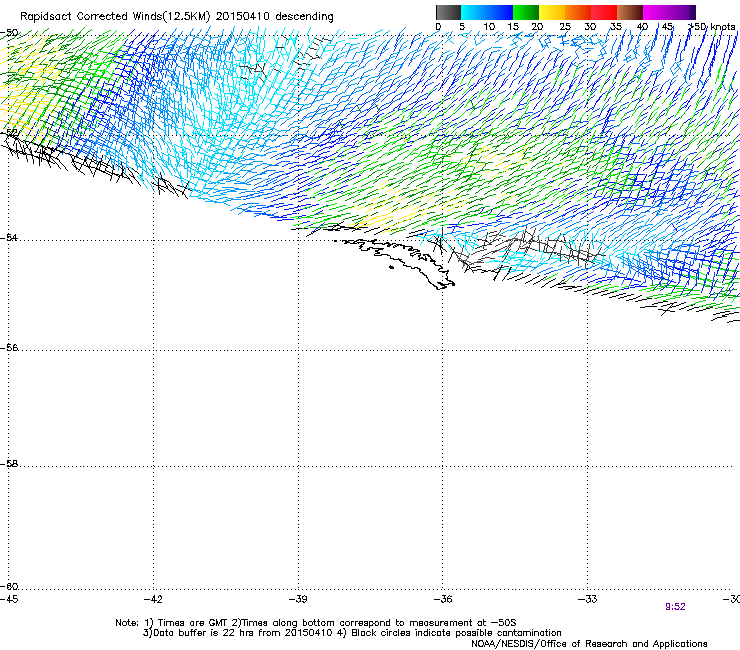
Task: Click the small islet southwest of the island
Action: (x=391, y=268)
